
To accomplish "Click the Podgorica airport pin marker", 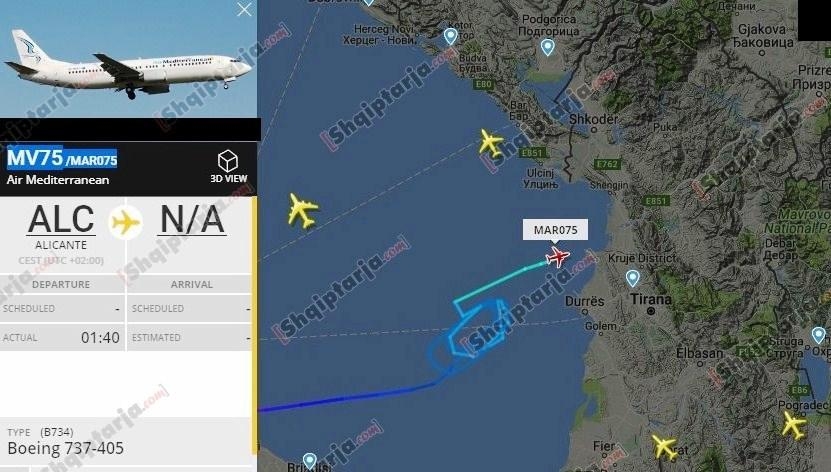I will pos(547,47).
